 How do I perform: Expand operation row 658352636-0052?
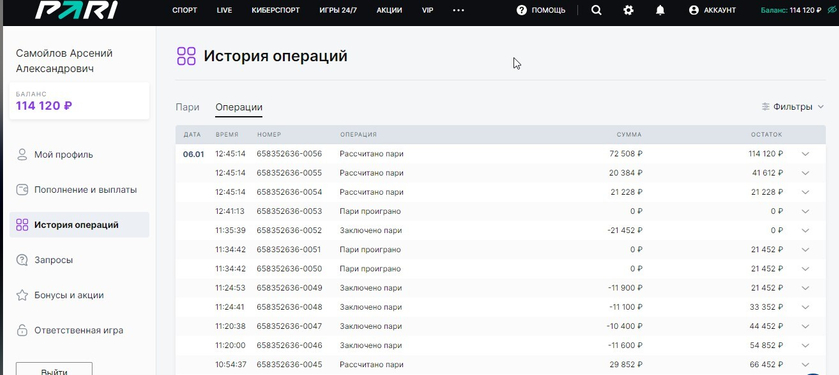[805, 231]
